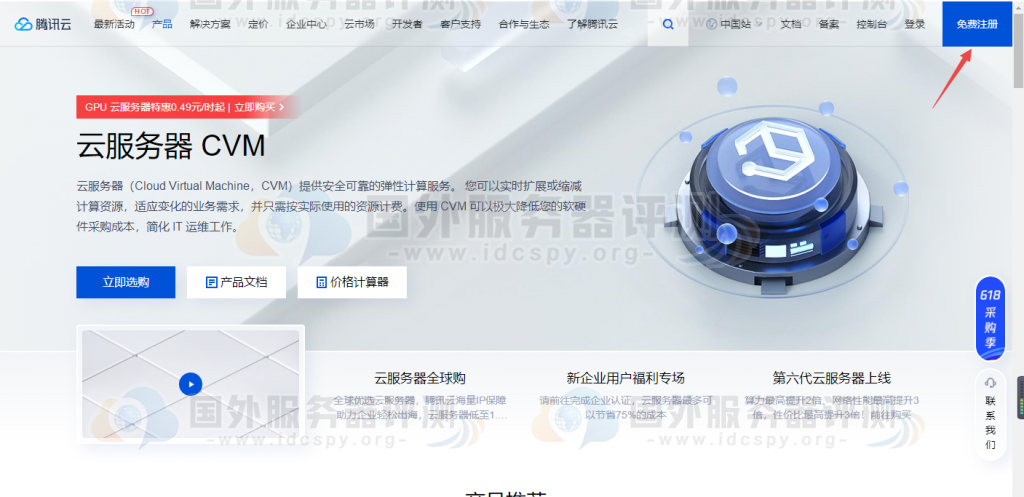Image resolution: width=1024 pixels, height=497 pixels.
Task: Open the 客户支持 menu
Action: tap(460, 24)
